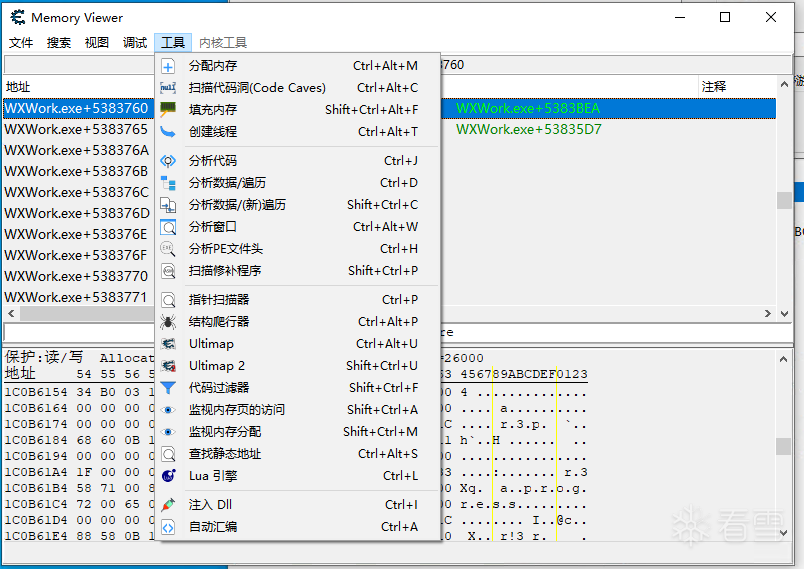This screenshot has height=569, width=804.
Task: Click the spider icon for 结构爬行器
Action: coord(168,322)
